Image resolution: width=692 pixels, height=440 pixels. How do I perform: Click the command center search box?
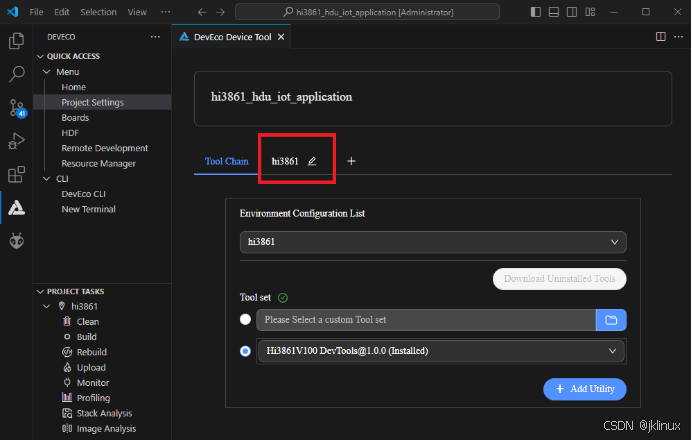(x=367, y=12)
